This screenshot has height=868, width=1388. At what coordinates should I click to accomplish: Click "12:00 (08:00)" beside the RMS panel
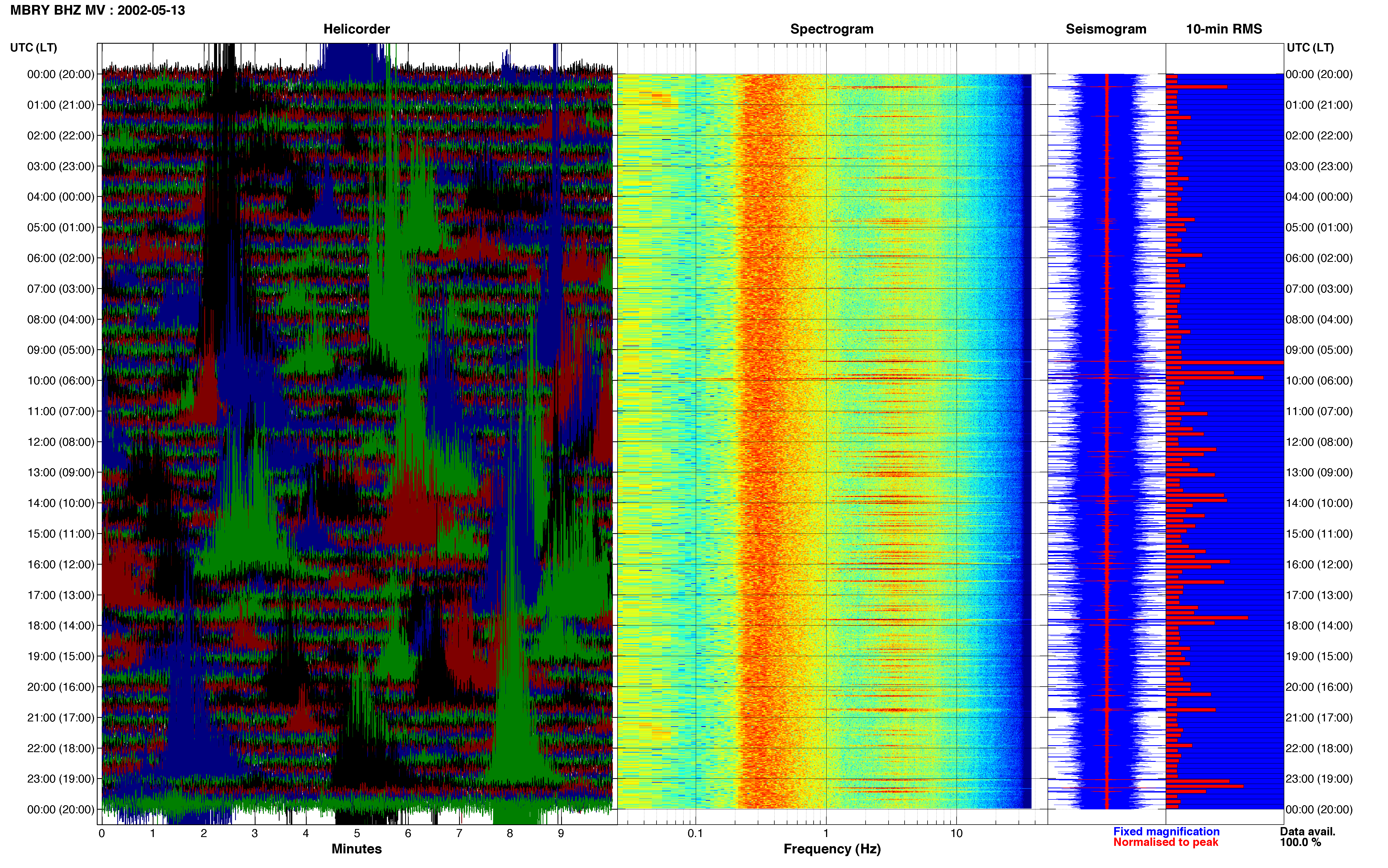pyautogui.click(x=1319, y=442)
